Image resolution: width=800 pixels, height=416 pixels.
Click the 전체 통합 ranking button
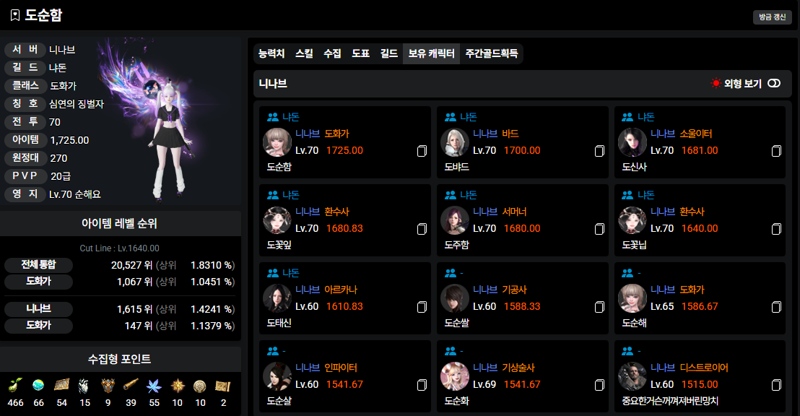click(x=39, y=265)
